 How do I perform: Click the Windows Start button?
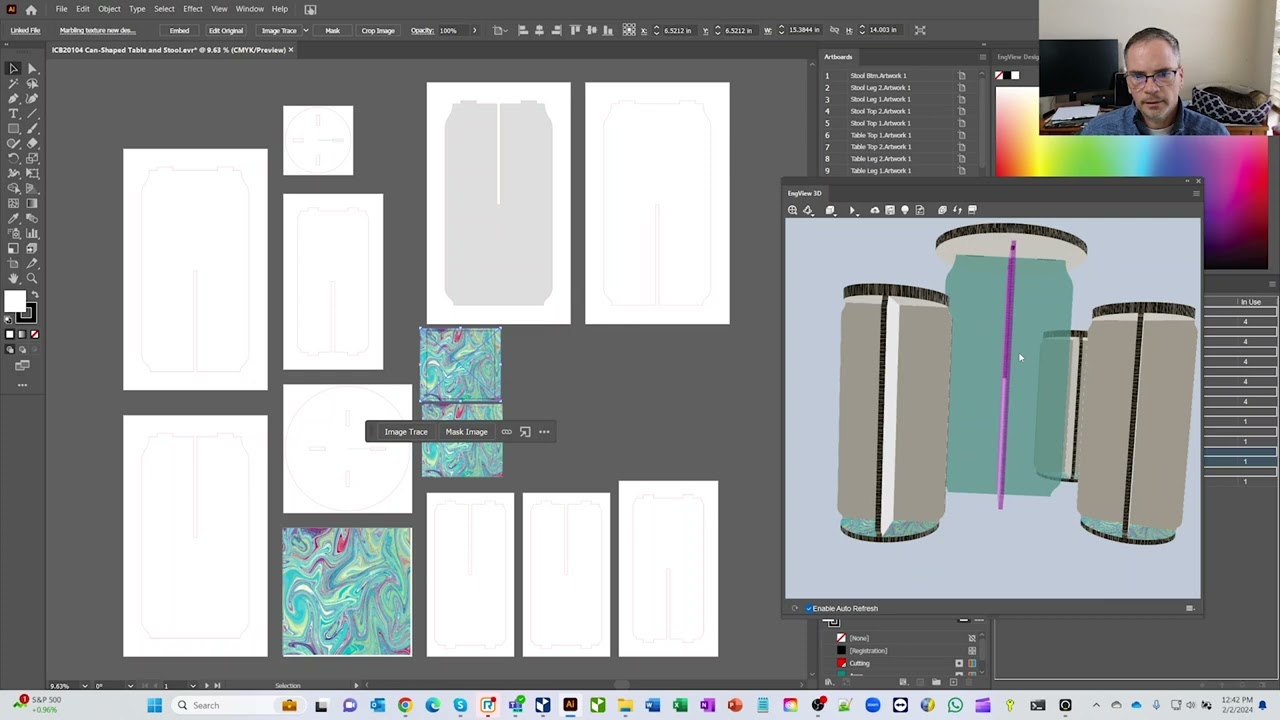pos(155,705)
